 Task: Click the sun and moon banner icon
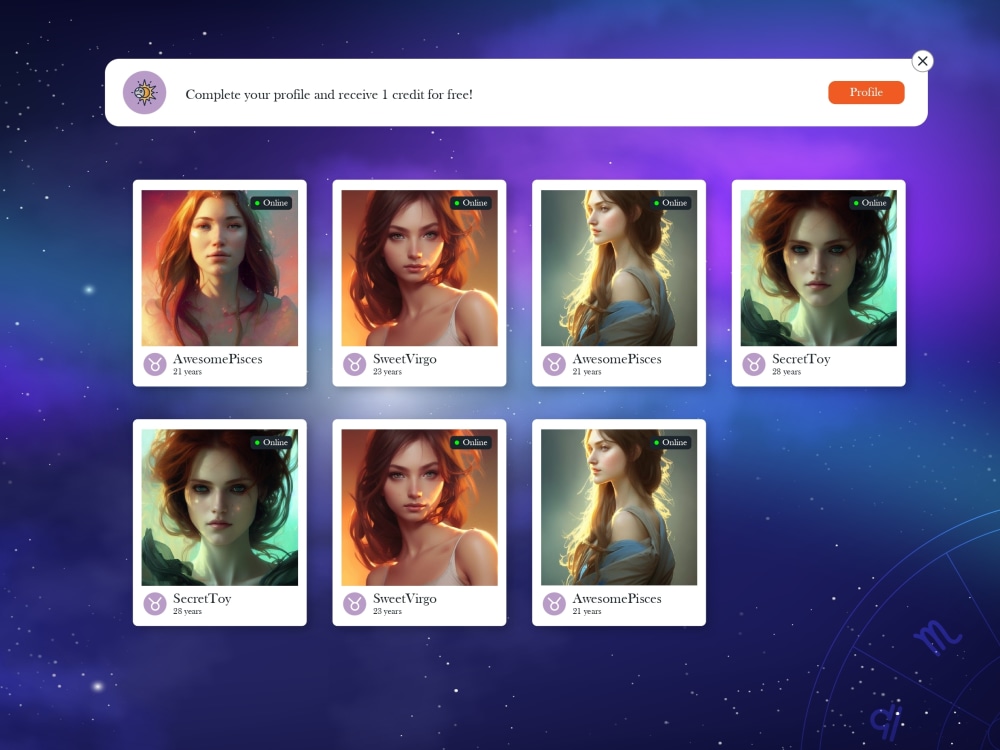tap(145, 92)
